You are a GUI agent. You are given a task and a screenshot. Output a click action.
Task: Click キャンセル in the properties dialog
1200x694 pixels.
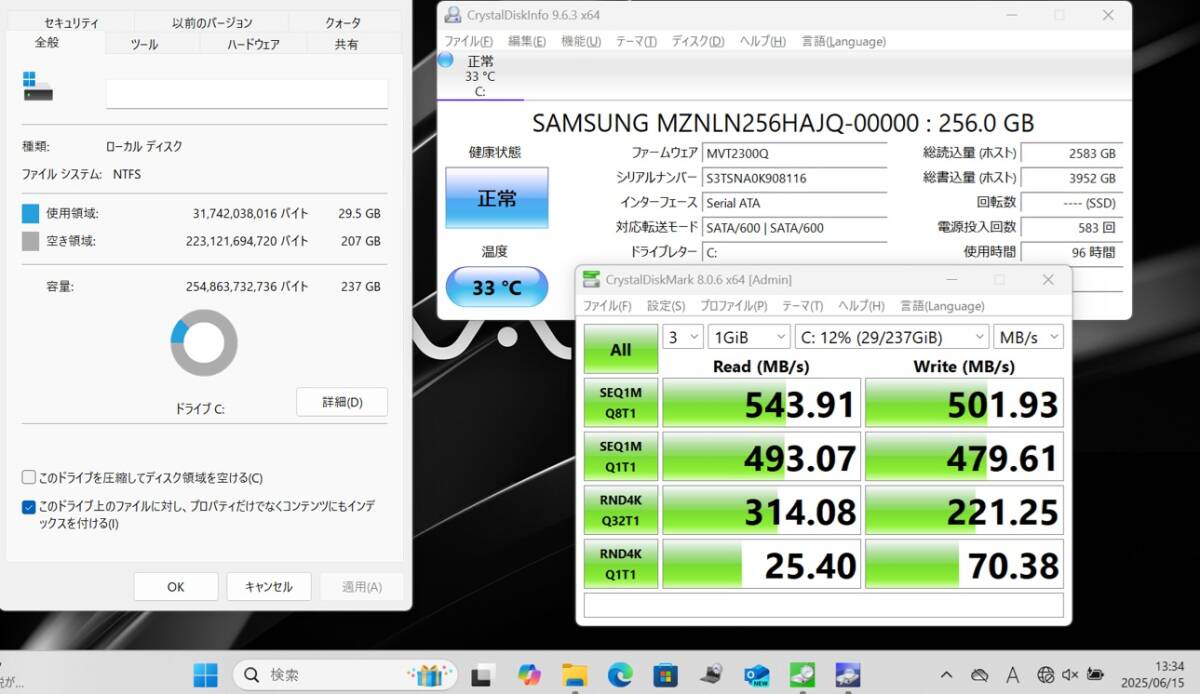coord(269,587)
